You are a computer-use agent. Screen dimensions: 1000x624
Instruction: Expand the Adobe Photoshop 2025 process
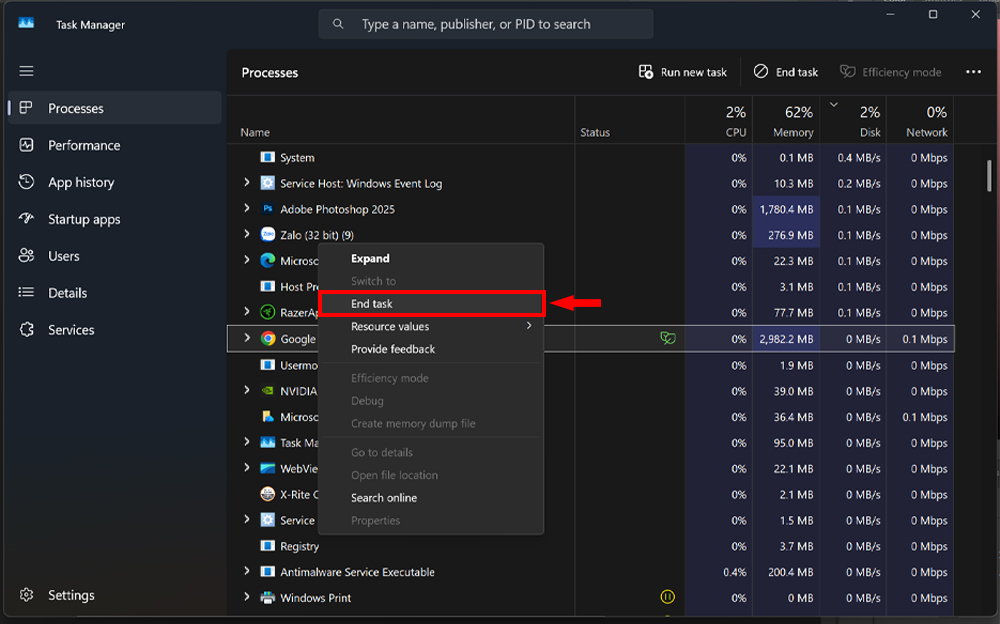tap(247, 209)
